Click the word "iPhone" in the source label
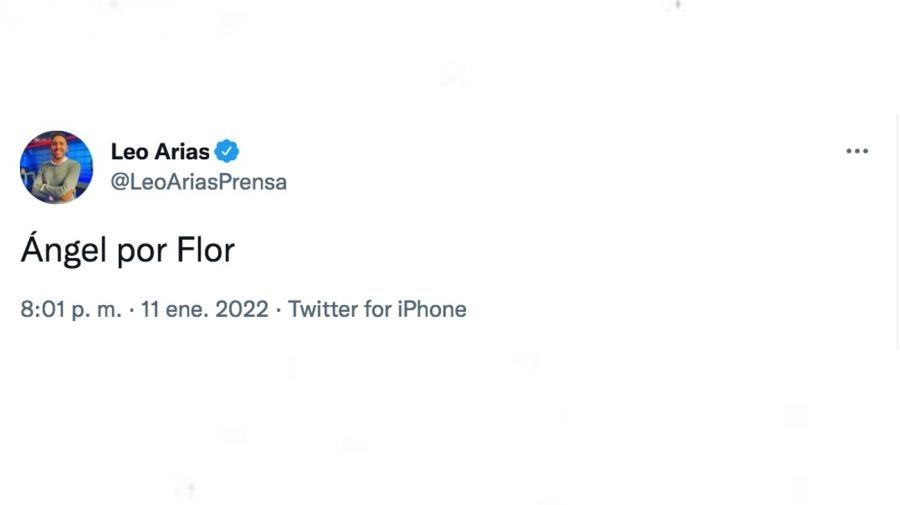Image resolution: width=900 pixels, height=505 pixels. coord(432,309)
